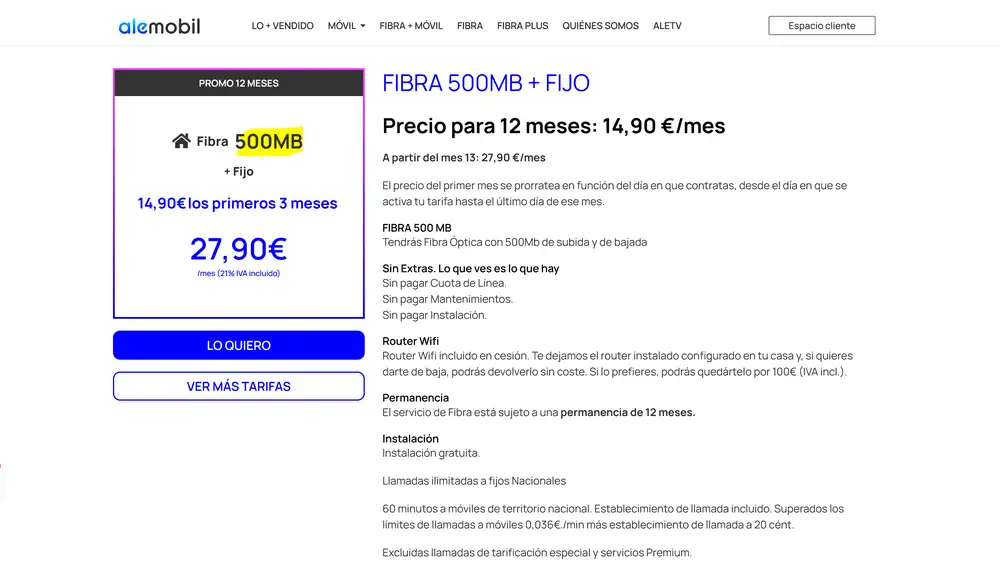
Task: Click the house icon beside Fibra
Action: 181,142
